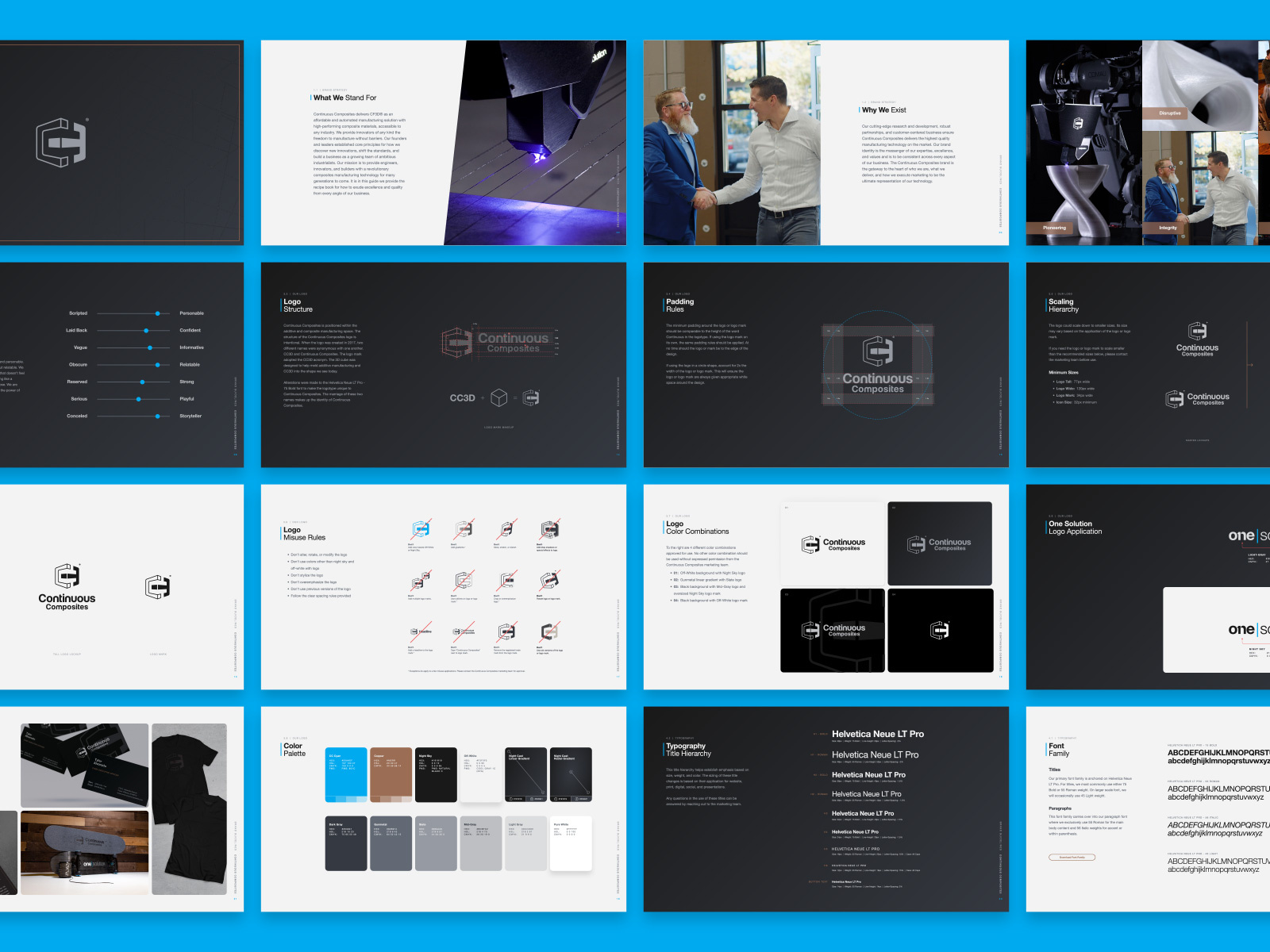The width and height of the screenshot is (1270, 952).
Task: Select the Gunmetal swatch
Action: [391, 843]
